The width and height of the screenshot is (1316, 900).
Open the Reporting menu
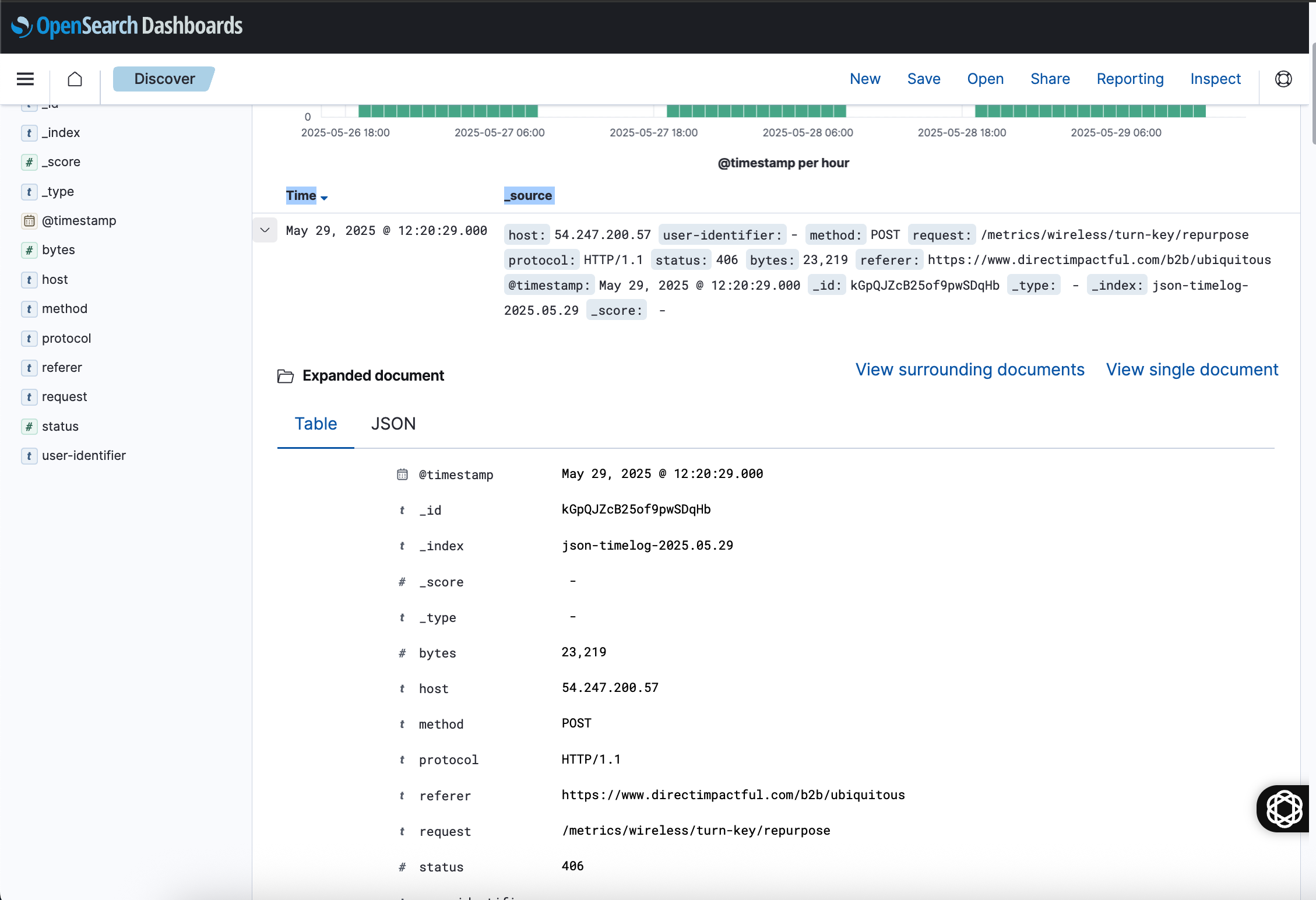(x=1129, y=79)
